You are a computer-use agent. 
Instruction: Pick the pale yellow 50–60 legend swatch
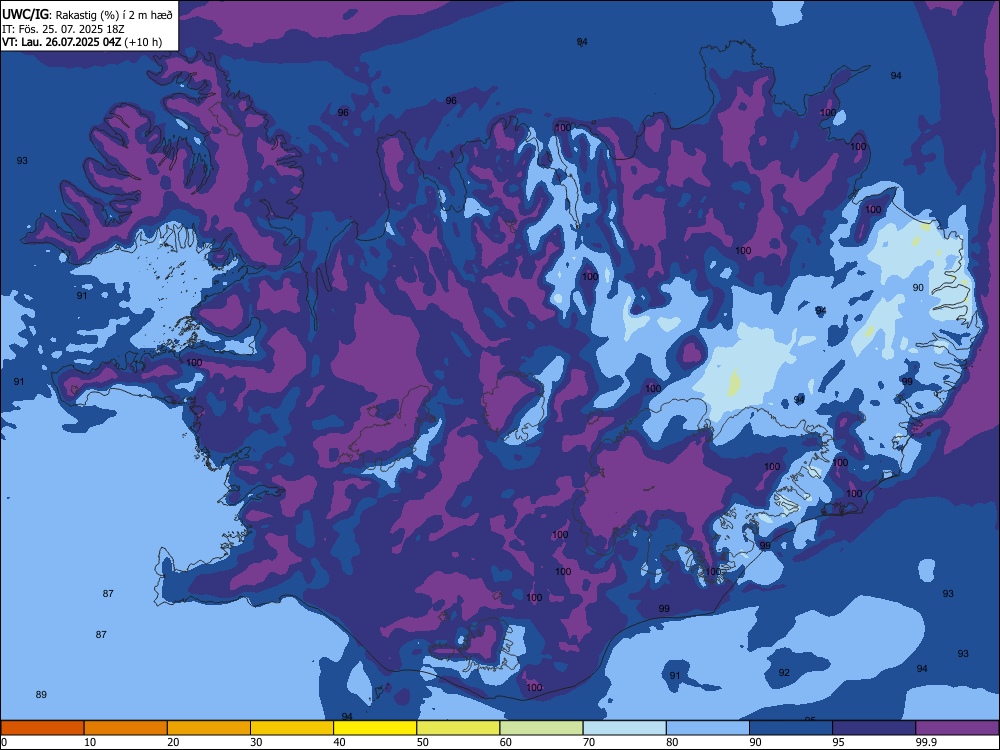click(x=458, y=728)
